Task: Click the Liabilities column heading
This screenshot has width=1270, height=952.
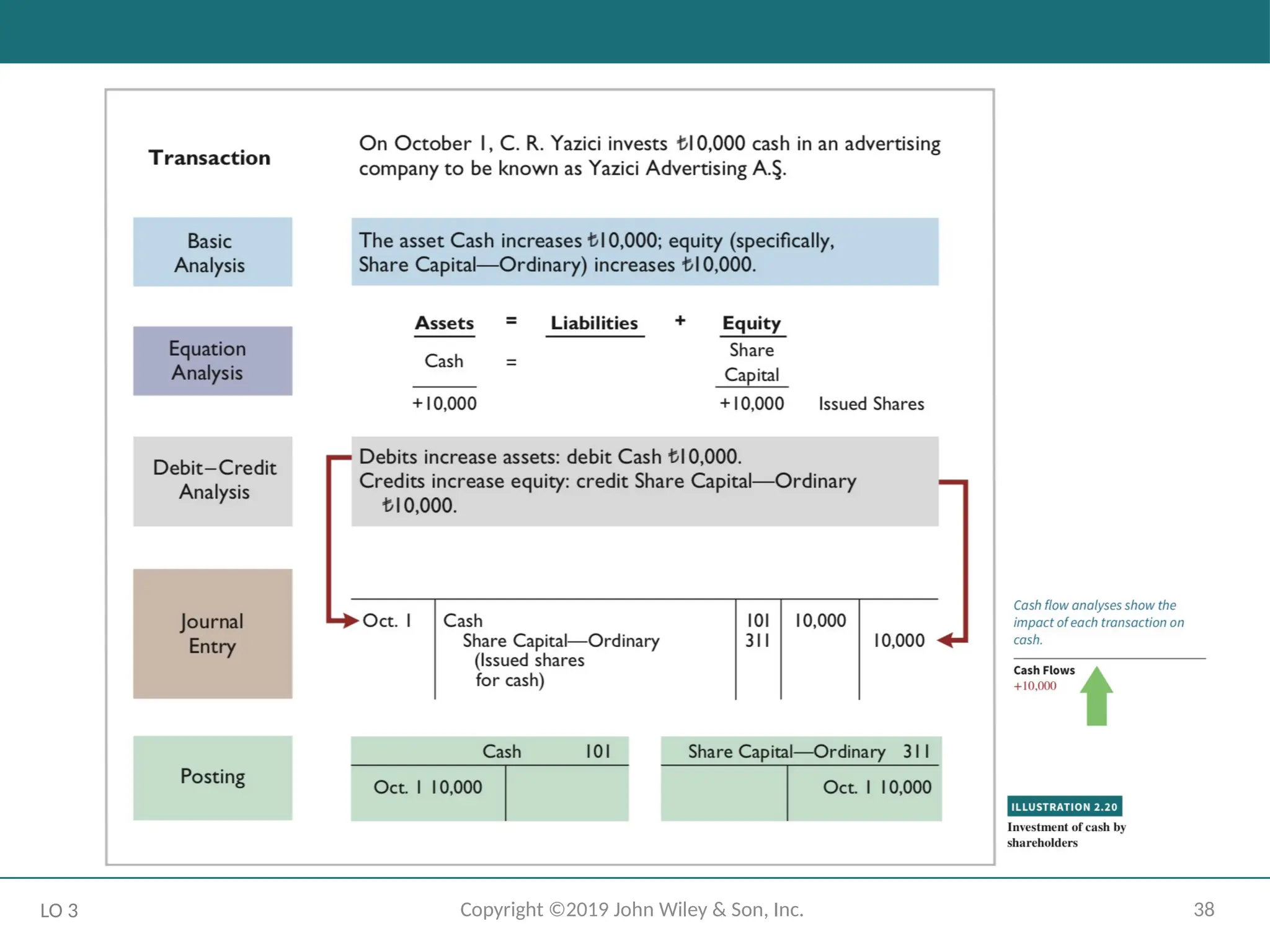Action: click(594, 323)
